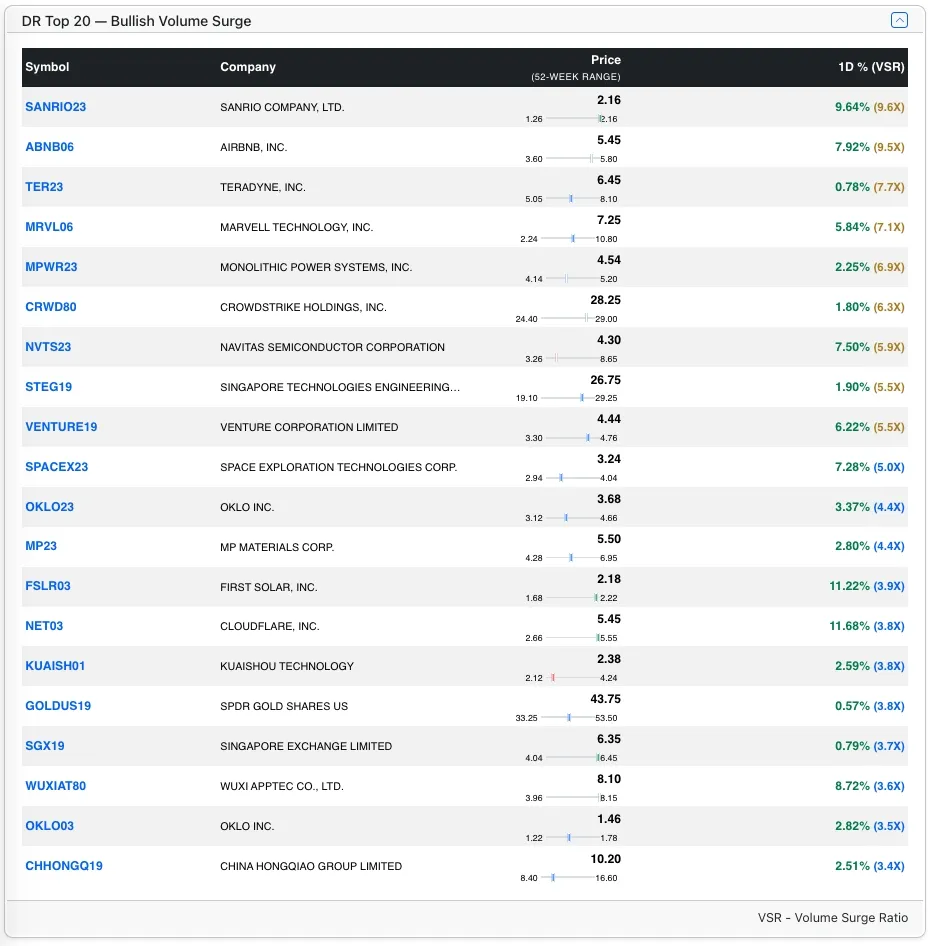Image resolution: width=930 pixels, height=946 pixels.
Task: Select AIRBNB, INC. company name
Action: coord(253,147)
